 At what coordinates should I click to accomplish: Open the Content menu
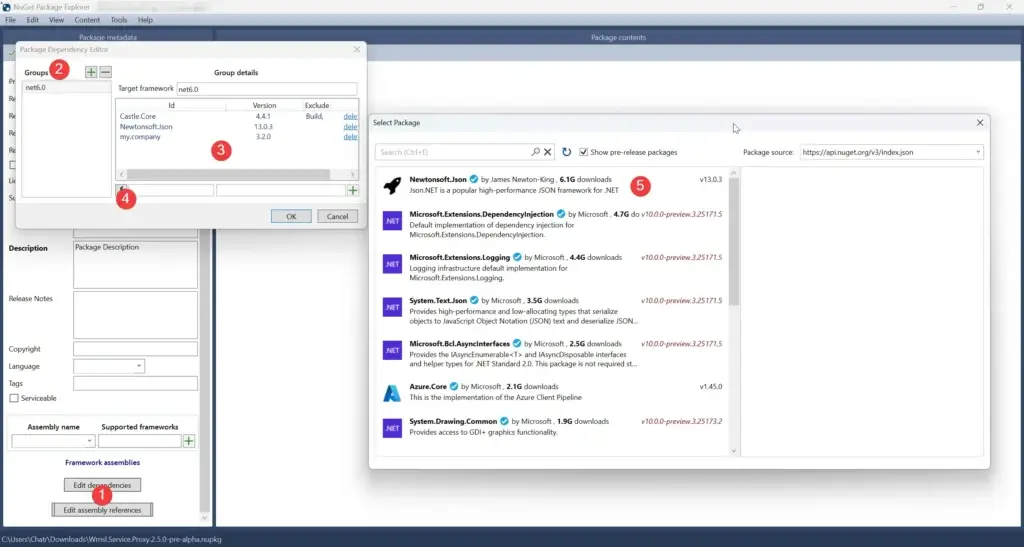(x=87, y=20)
